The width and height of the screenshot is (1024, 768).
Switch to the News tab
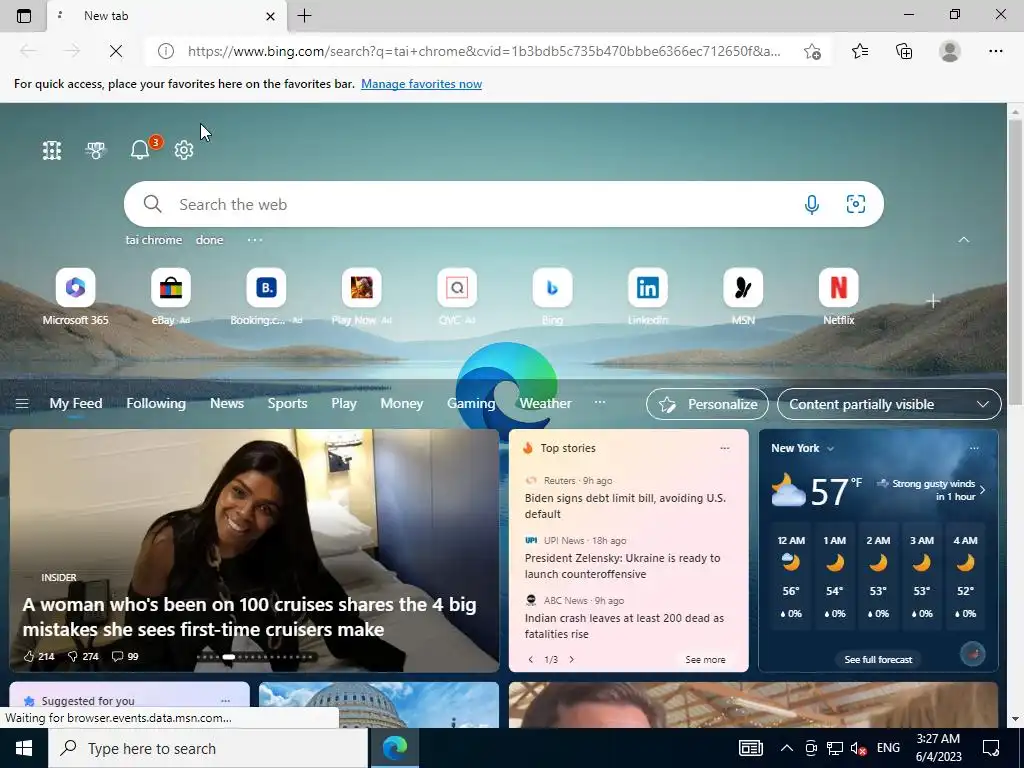227,404
